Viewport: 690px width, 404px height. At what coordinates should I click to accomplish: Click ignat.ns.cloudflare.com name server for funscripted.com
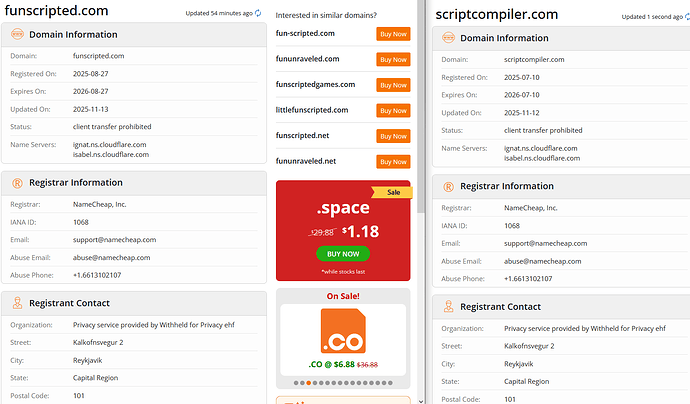[110, 144]
